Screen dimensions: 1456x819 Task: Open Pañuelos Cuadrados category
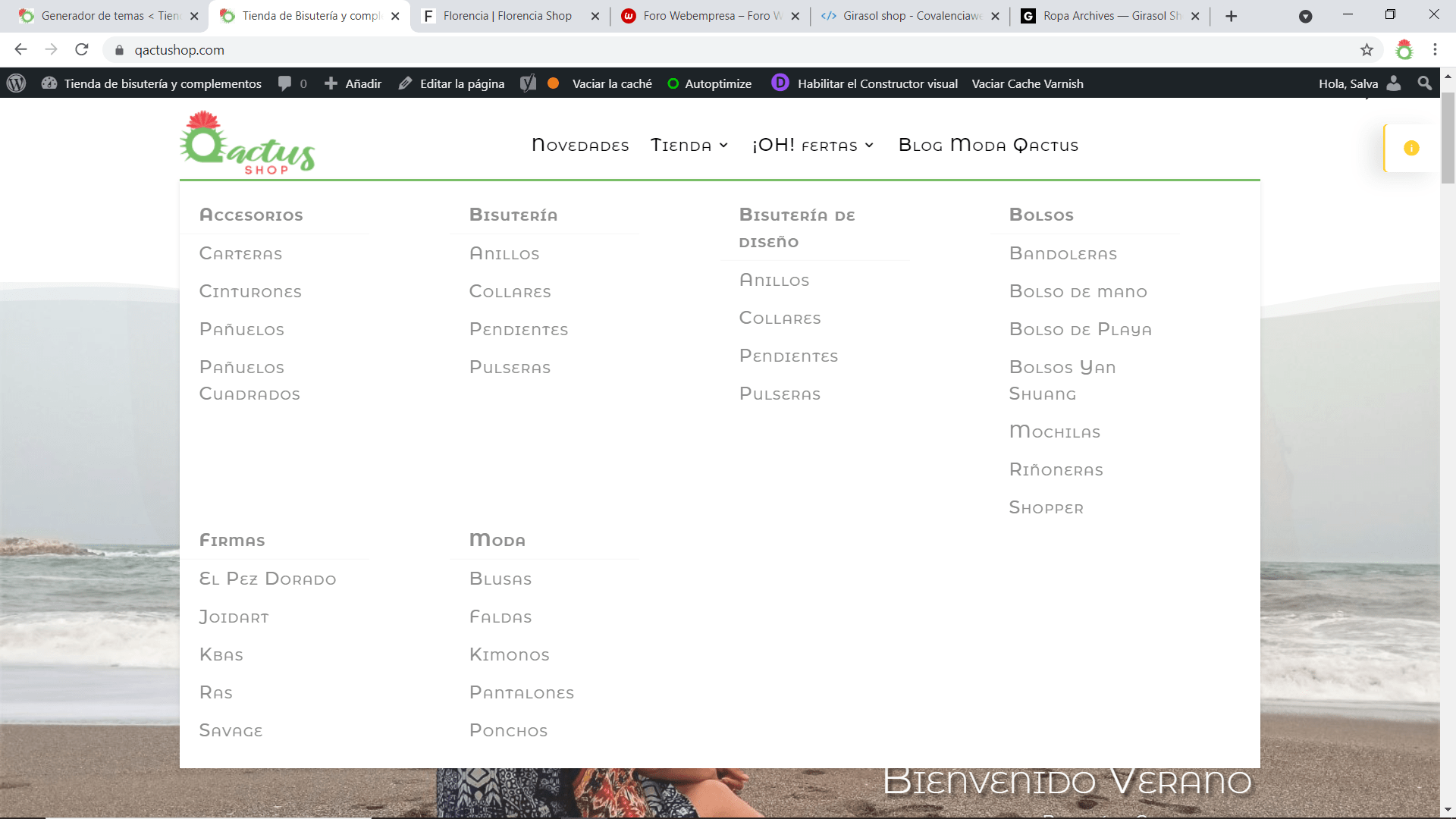click(249, 381)
